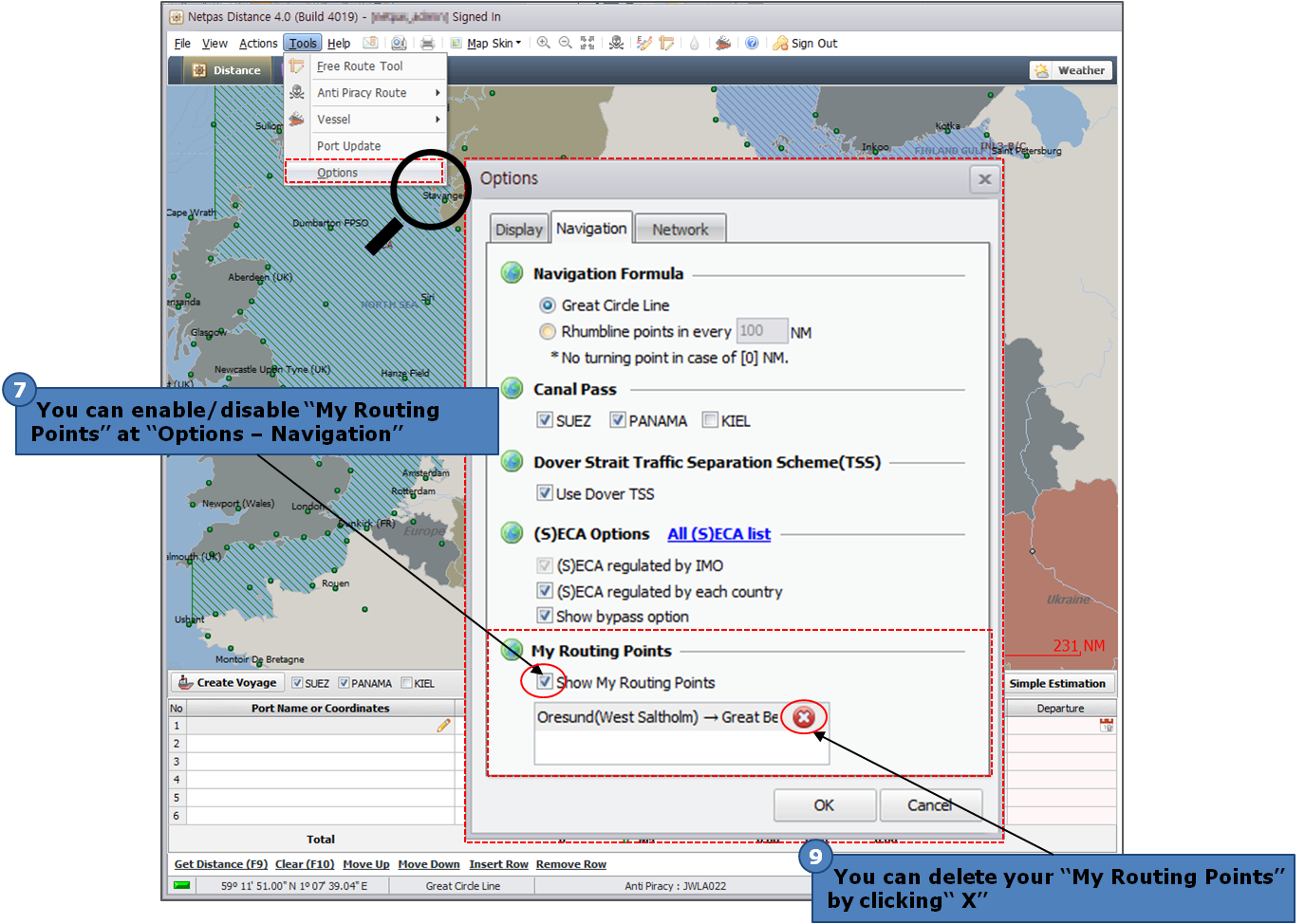Close the Options dialog with X
This screenshot has height=924, width=1305.
985,179
